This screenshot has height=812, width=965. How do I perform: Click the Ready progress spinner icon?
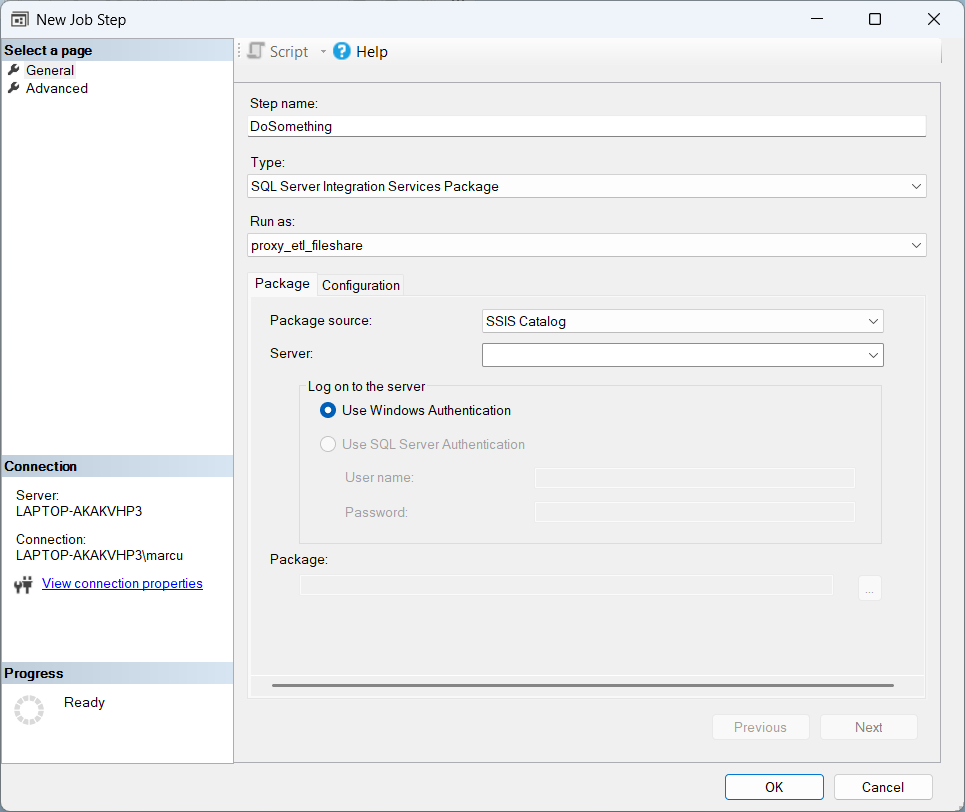(x=29, y=710)
